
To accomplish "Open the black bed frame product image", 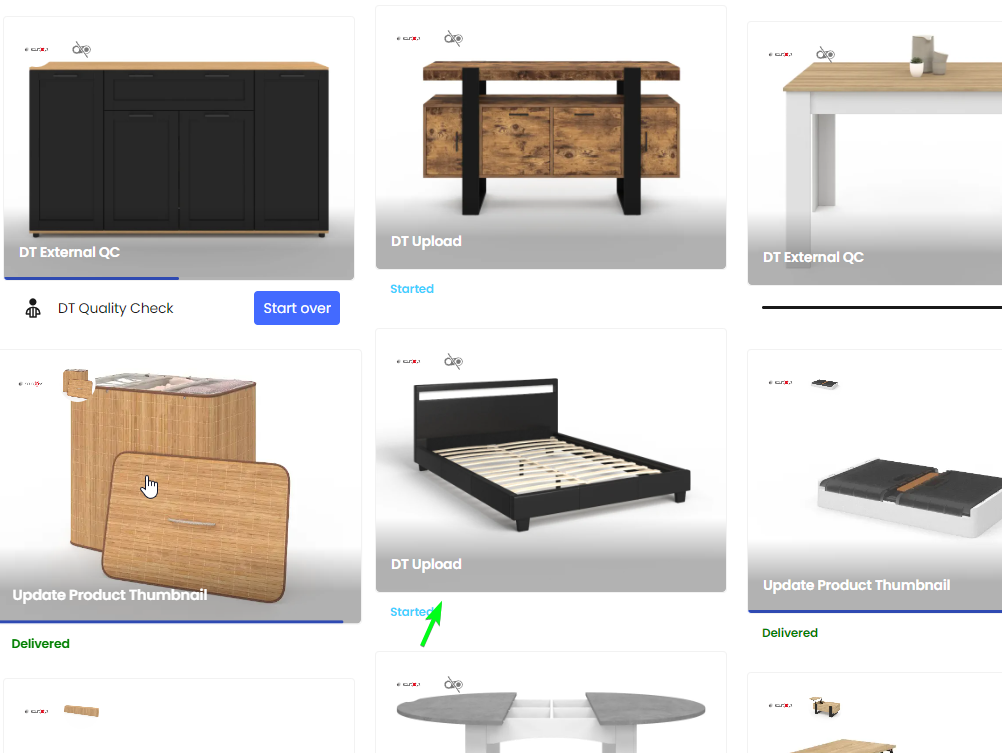I will 551,460.
